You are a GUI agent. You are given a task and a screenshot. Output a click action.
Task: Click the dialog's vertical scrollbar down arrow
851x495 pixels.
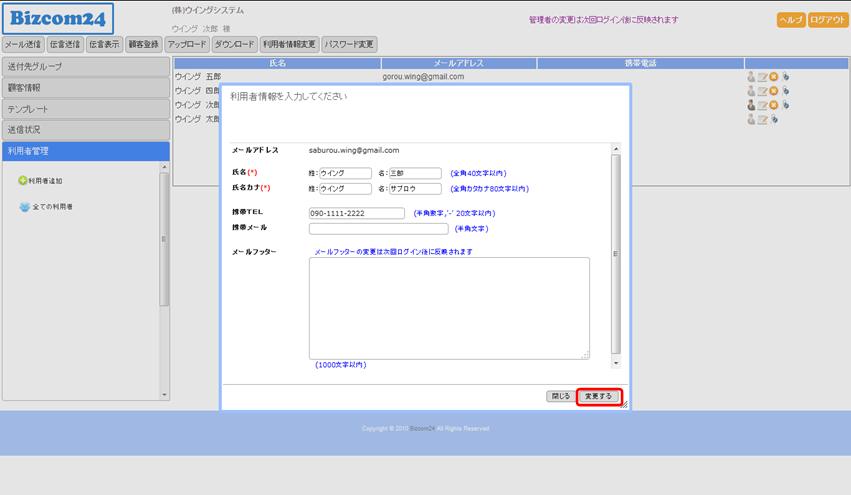click(x=616, y=363)
